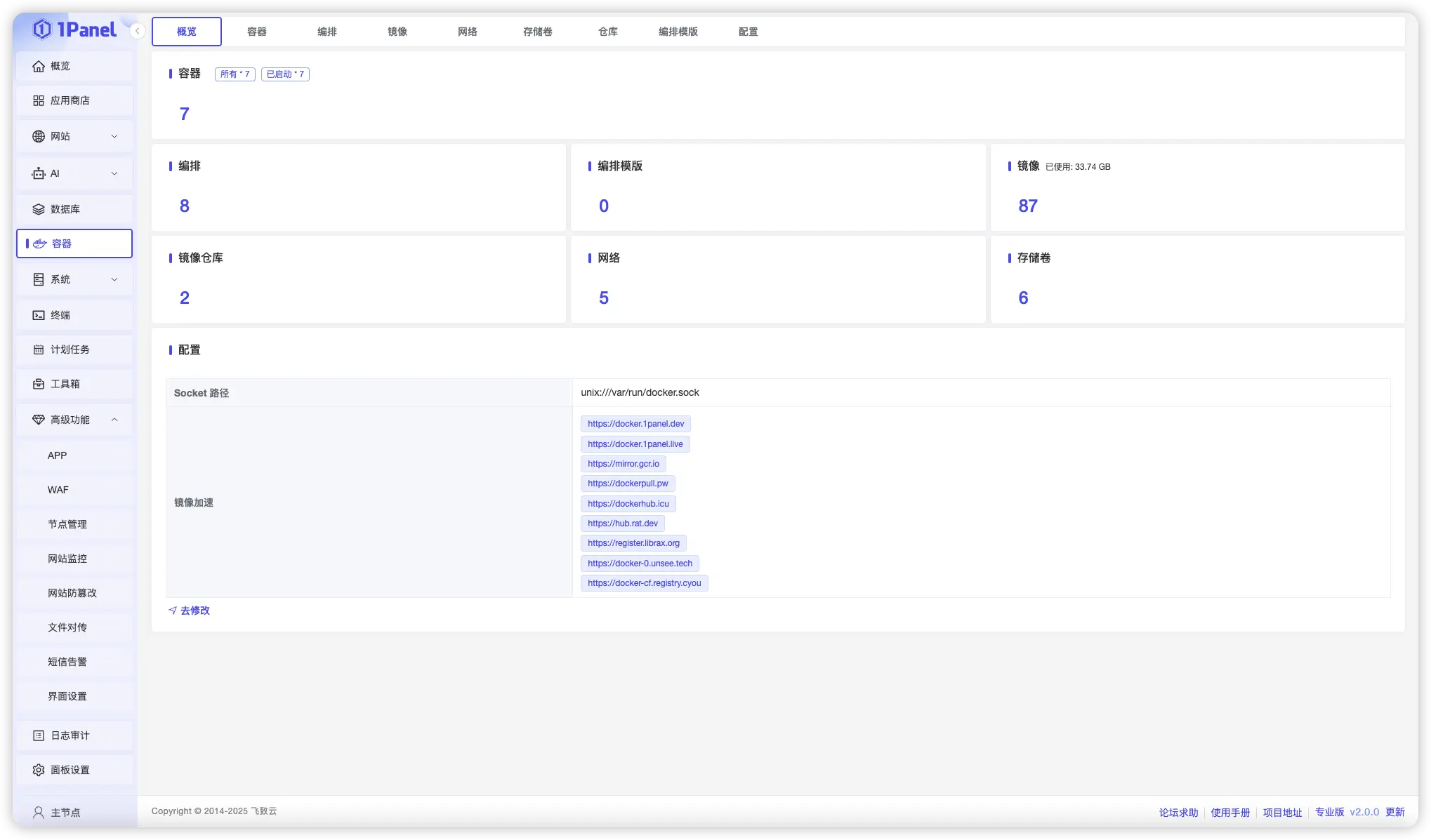Click the terminal icon in sidebar
1431x840 pixels.
coord(39,315)
